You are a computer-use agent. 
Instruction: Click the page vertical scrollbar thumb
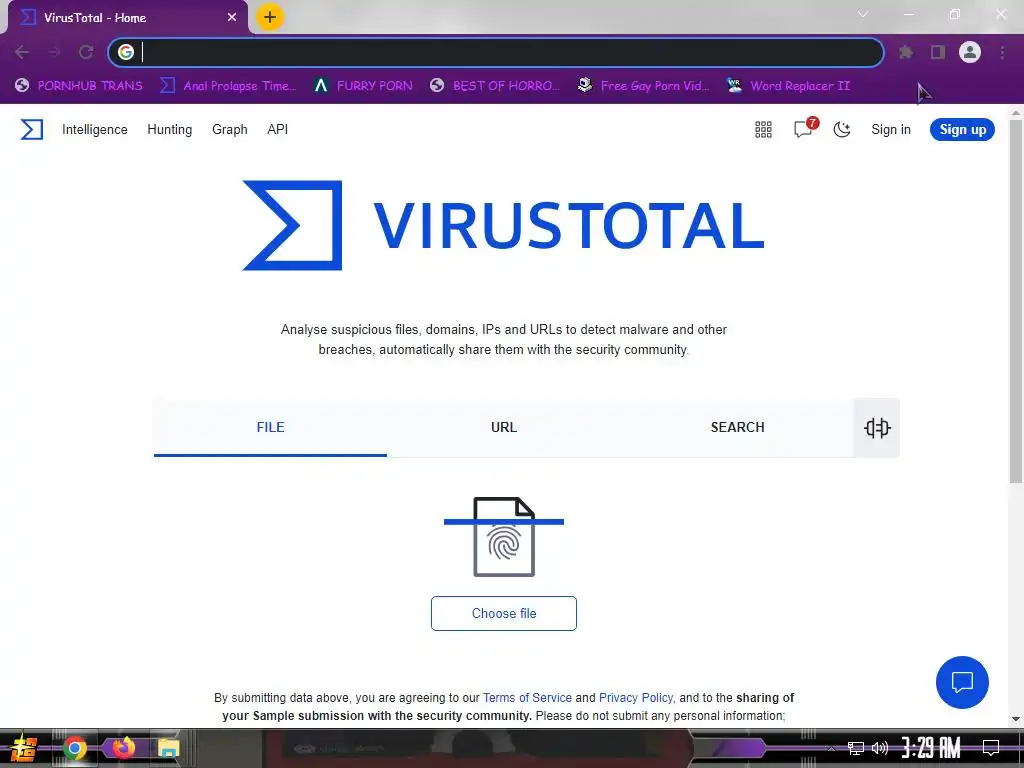pos(1016,302)
